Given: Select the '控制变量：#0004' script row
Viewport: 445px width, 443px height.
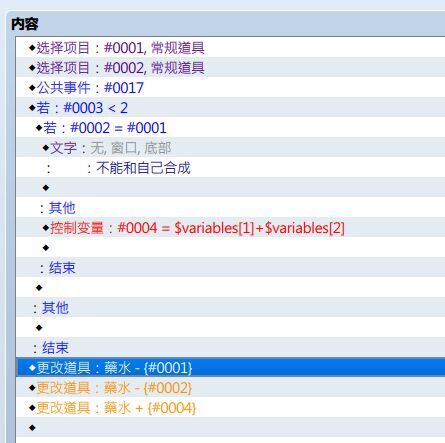Looking at the screenshot, I should pos(230,228).
